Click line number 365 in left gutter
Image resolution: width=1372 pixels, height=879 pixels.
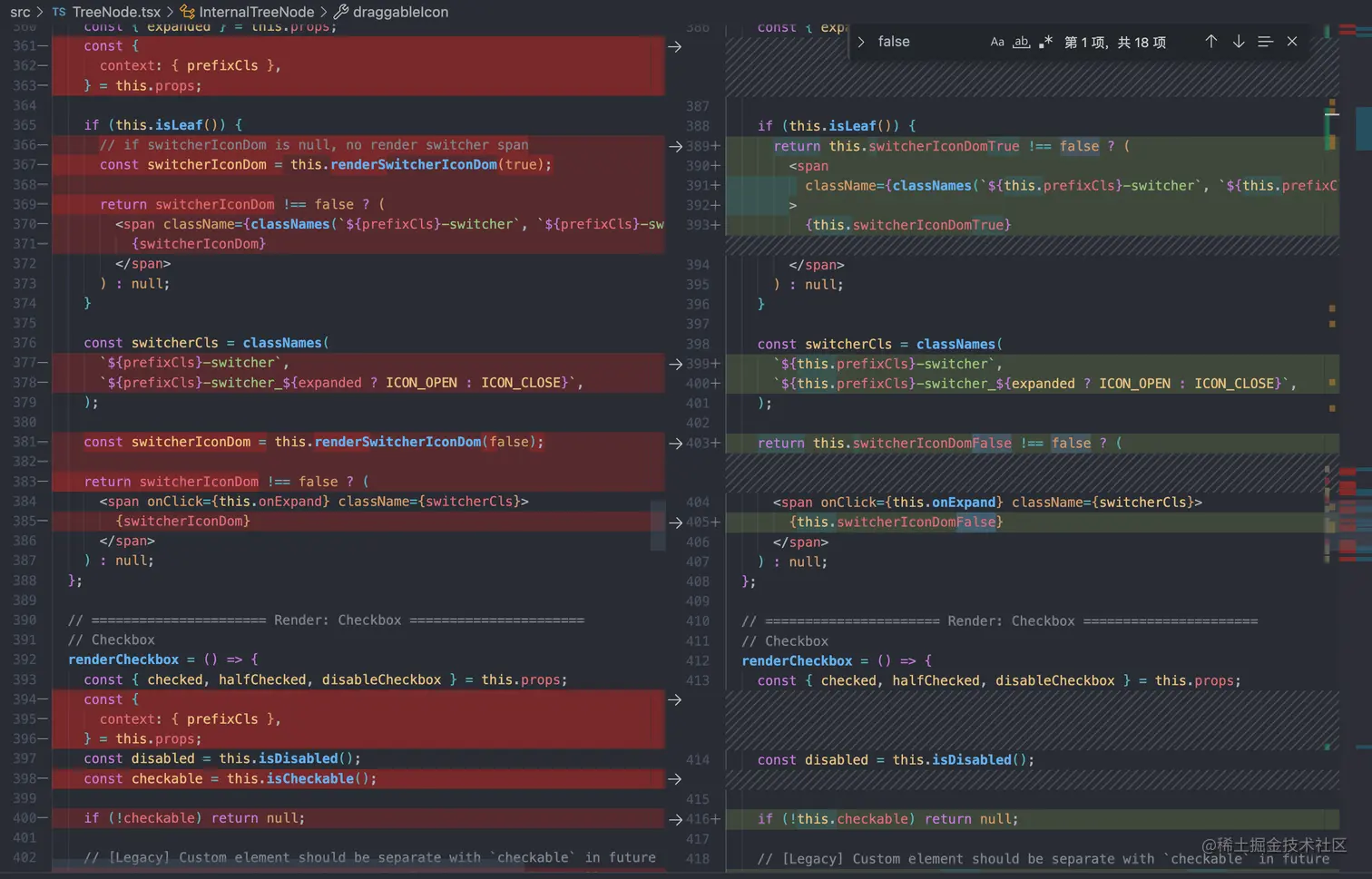click(x=24, y=125)
